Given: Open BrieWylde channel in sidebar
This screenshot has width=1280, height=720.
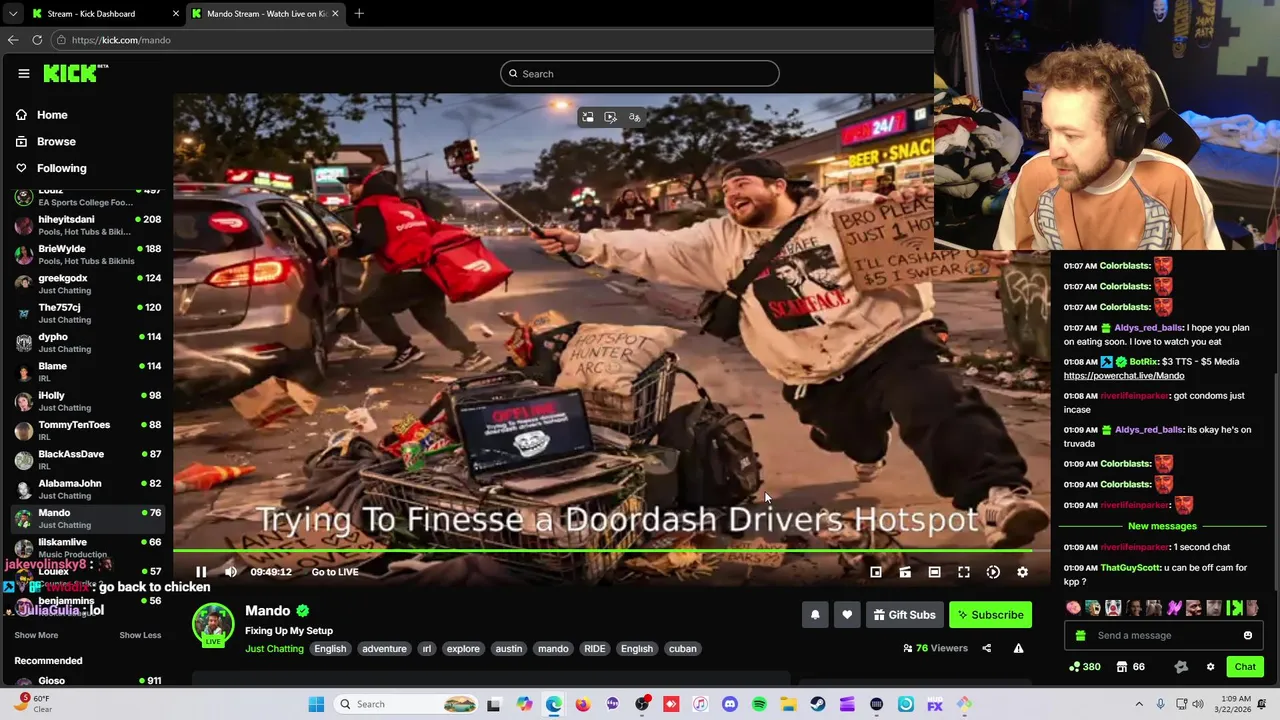Looking at the screenshot, I should click(87, 254).
